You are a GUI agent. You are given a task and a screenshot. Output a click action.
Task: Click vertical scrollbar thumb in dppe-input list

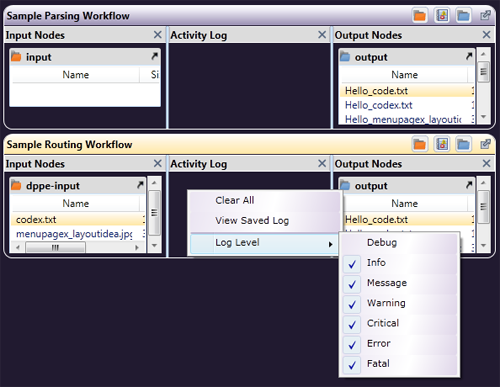(154, 213)
